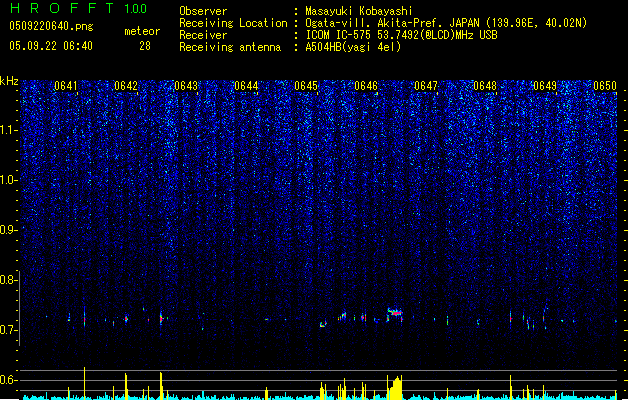Click the 0.9 kHz axis label
629x400 pixels.
click(9, 230)
